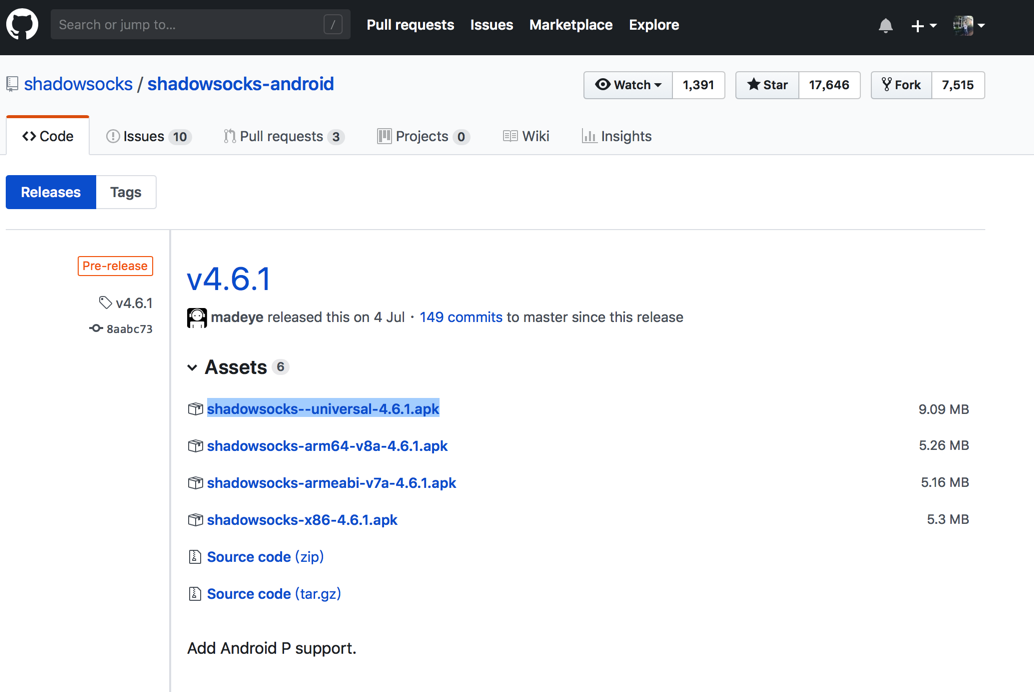Star the shadowsocks-android repository
This screenshot has width=1034, height=692.
(x=767, y=85)
